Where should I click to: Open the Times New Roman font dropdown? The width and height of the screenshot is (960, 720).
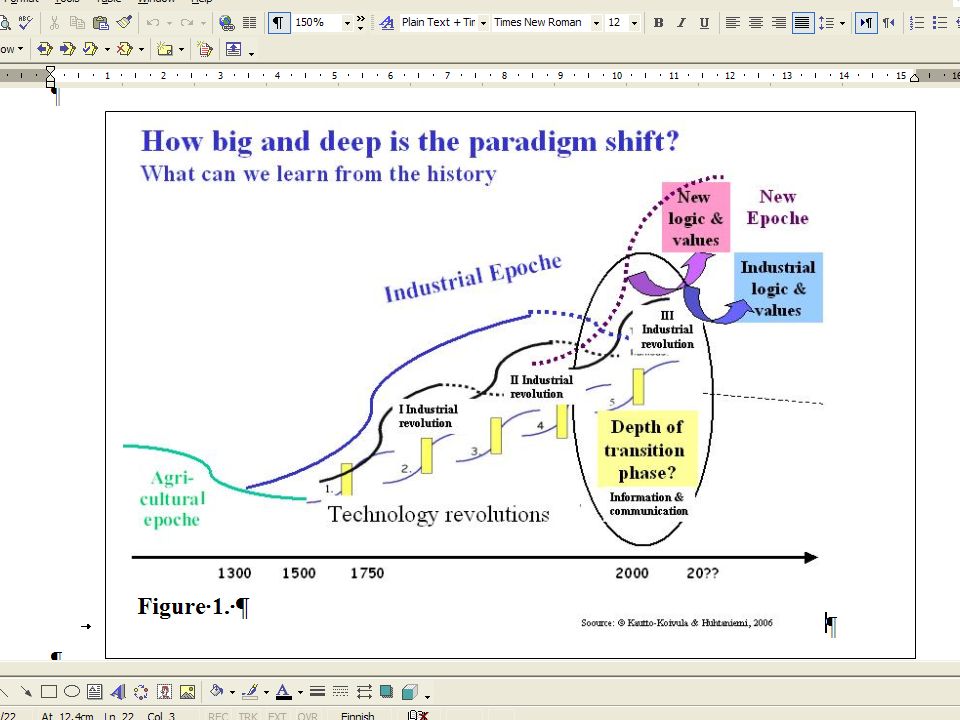596,23
